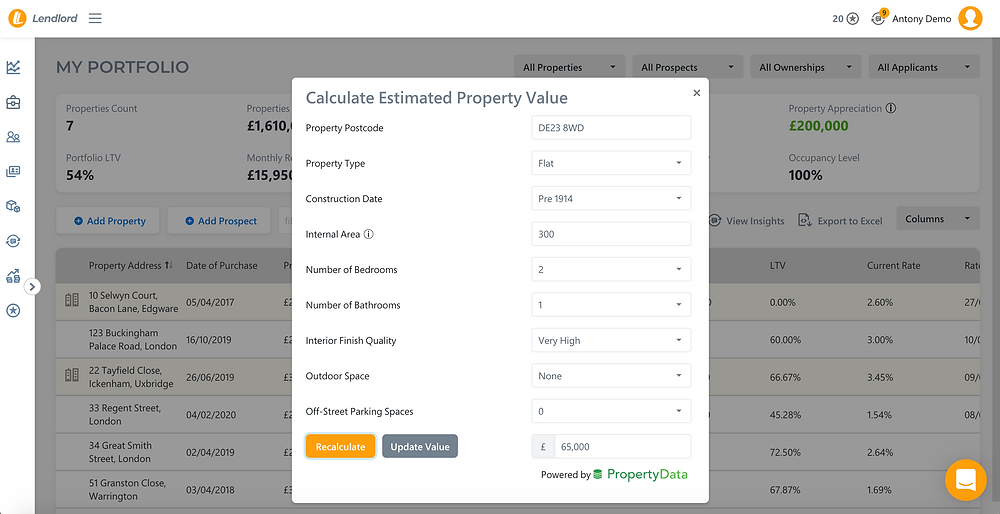This screenshot has width=1000, height=514.
Task: Click the Internal Area info icon
Action: click(369, 234)
